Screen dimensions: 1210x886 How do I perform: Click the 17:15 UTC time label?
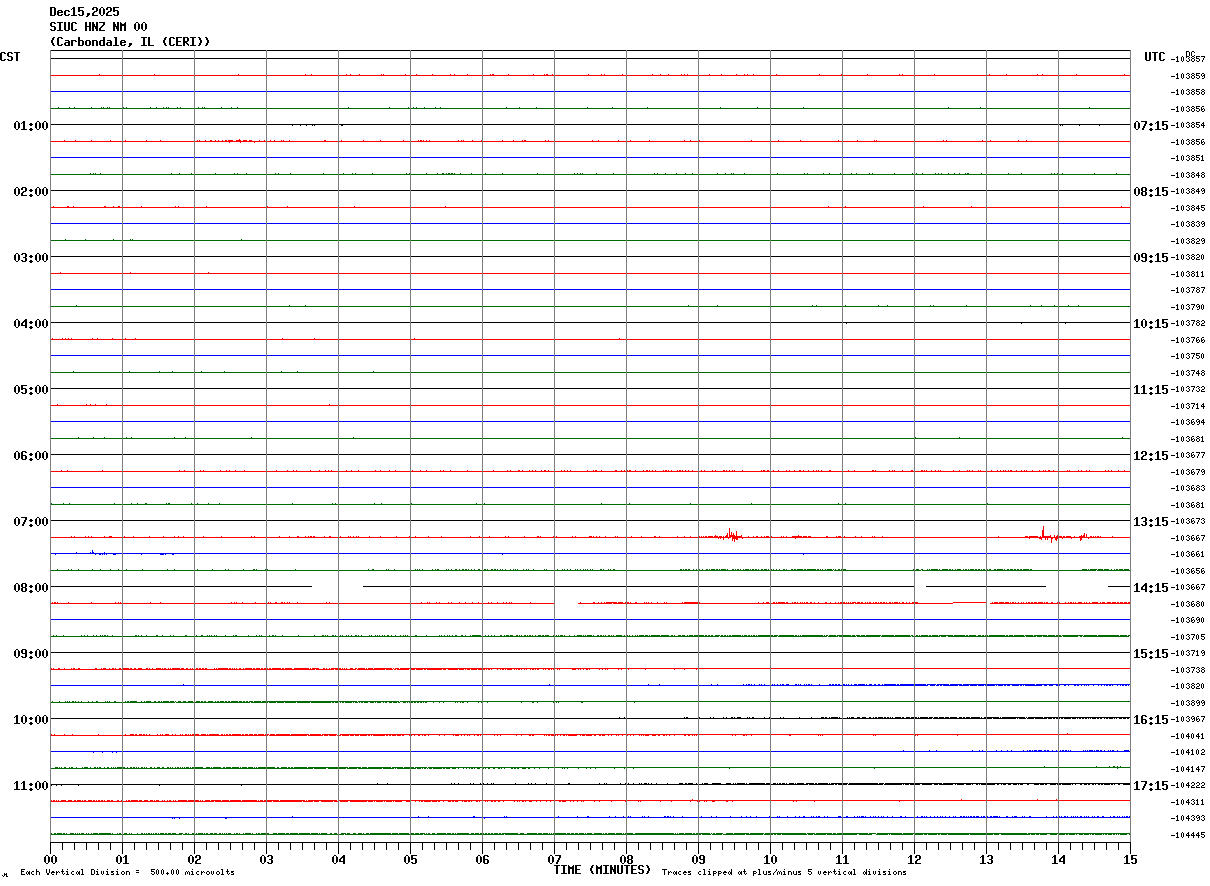click(1151, 785)
